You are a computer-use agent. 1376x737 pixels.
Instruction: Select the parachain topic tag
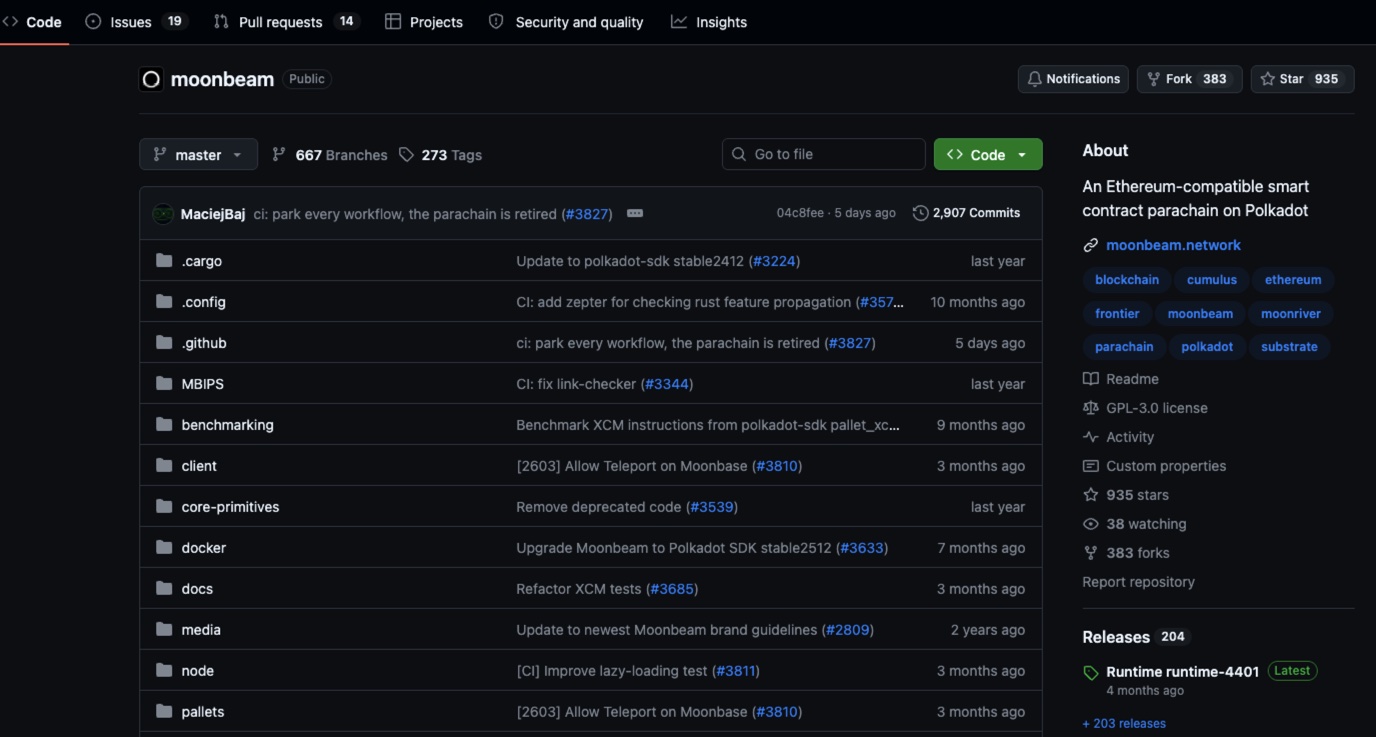(1124, 347)
